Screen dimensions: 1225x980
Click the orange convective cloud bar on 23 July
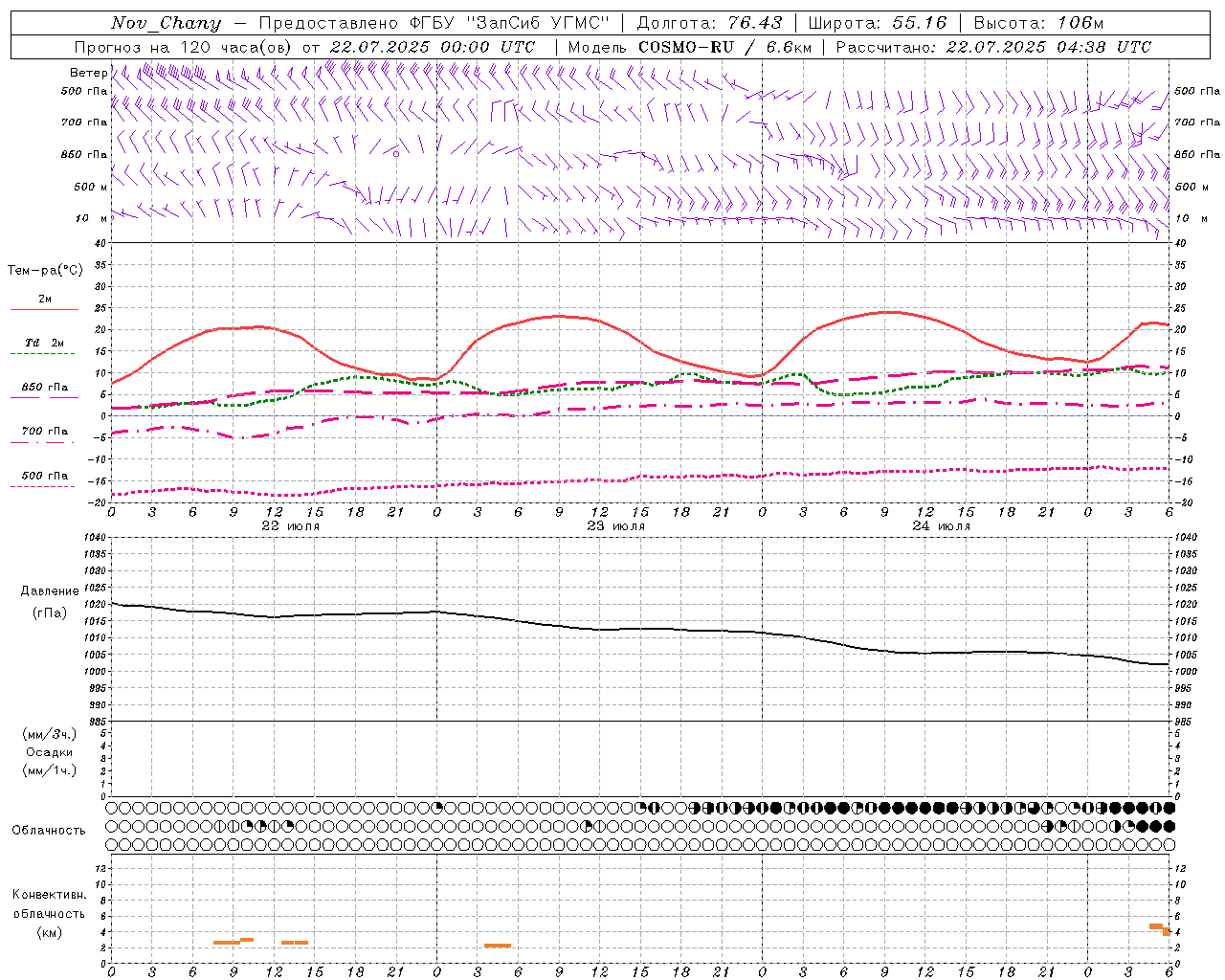tap(498, 946)
